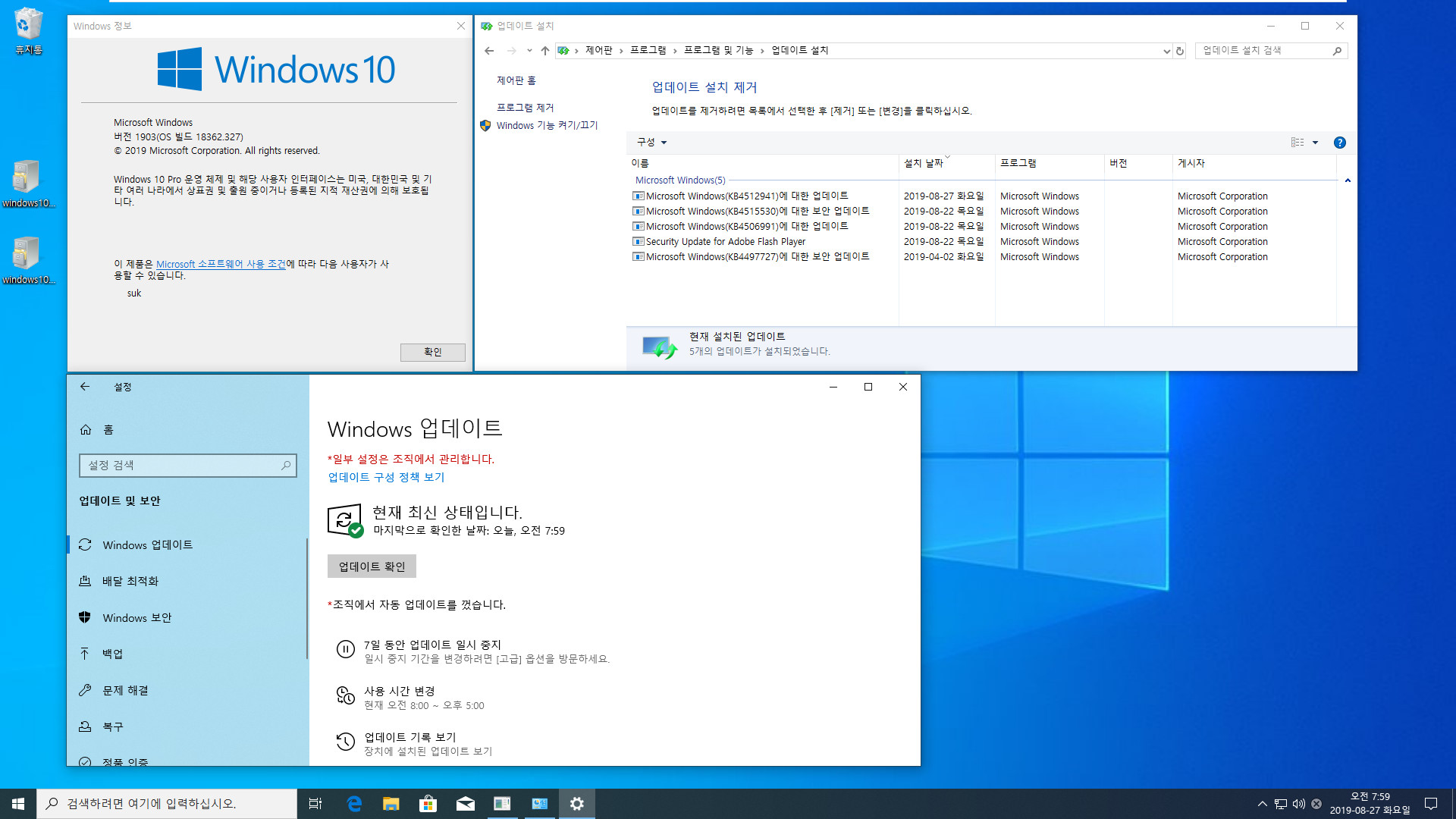Open Microsoft 소프트웨어 사용 조건 link

coord(221,264)
